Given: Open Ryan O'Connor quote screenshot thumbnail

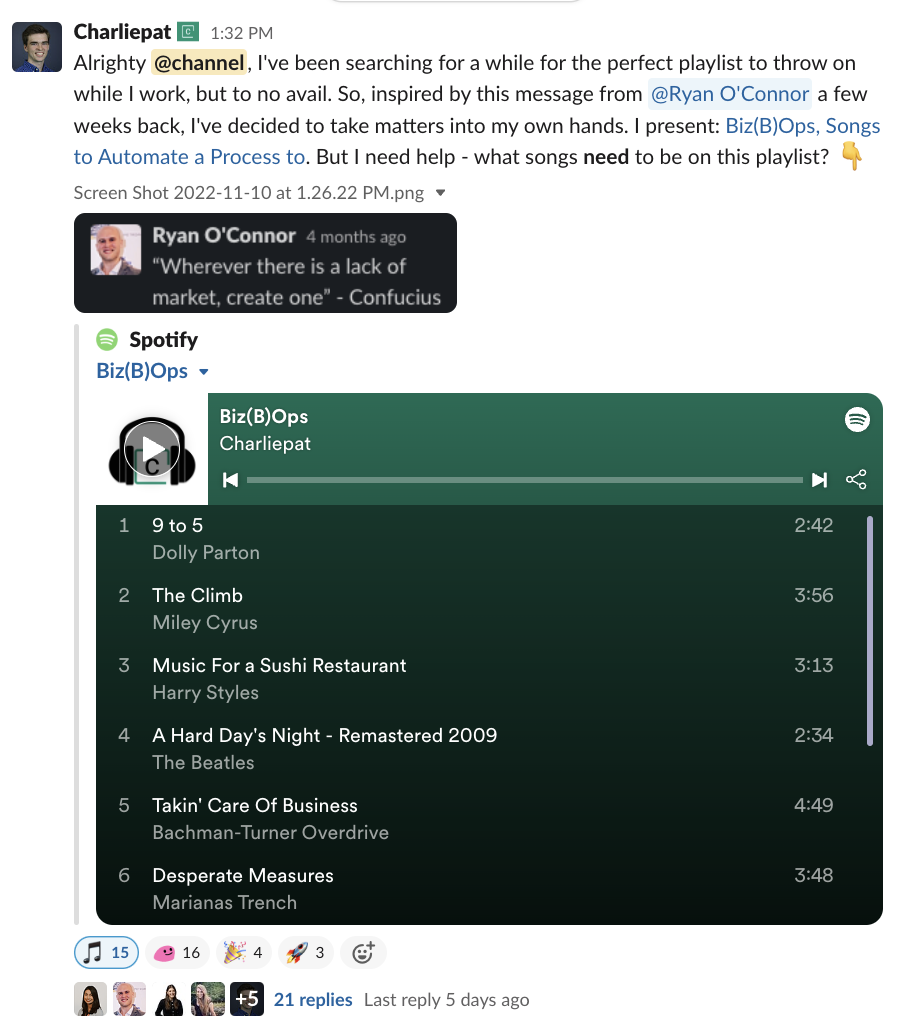Looking at the screenshot, I should click(x=266, y=263).
